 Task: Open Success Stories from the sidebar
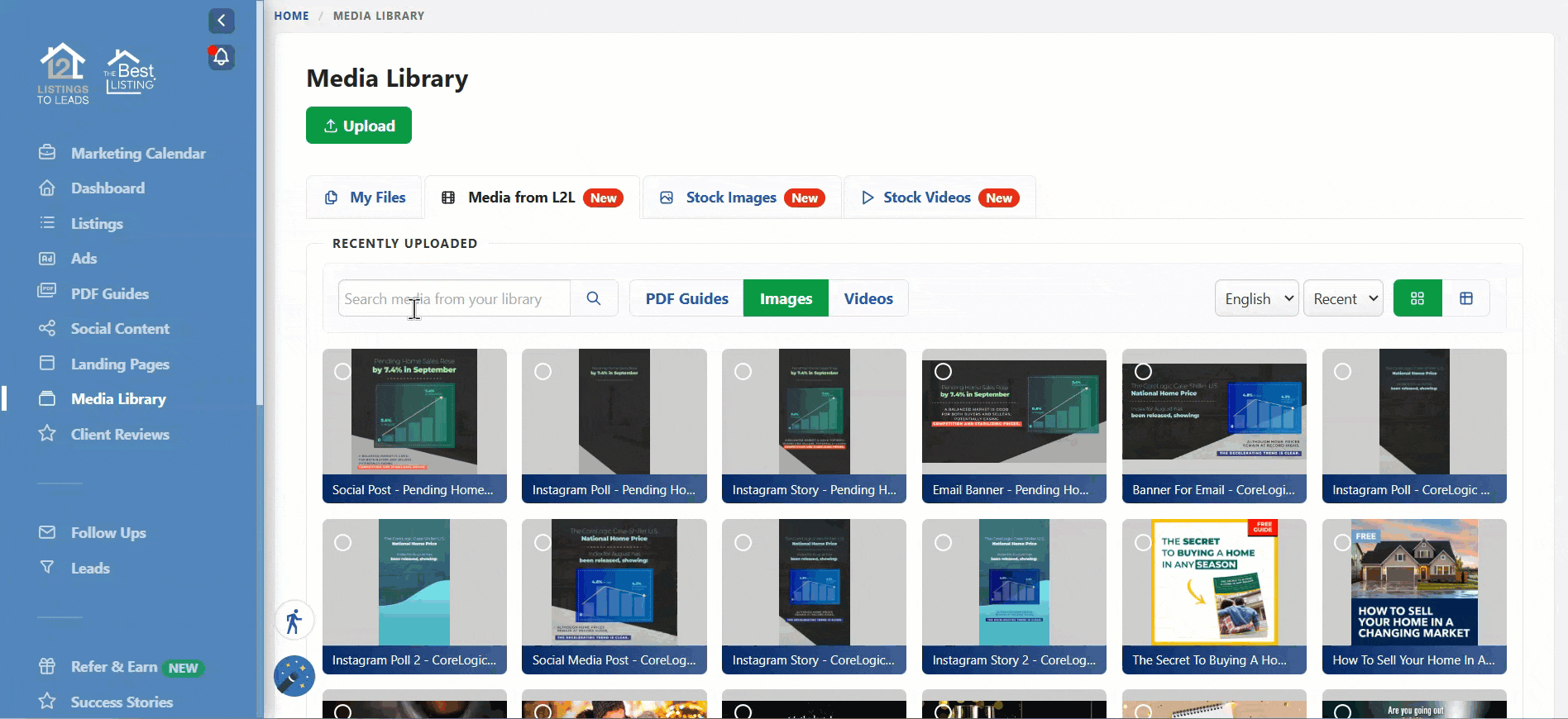122,702
